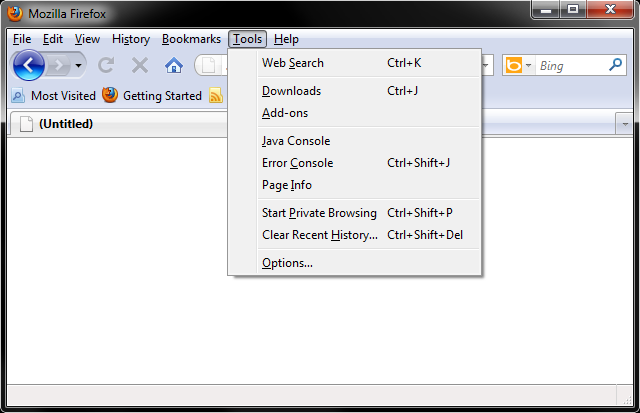Screen dimensions: 640x413
Task: Open the Bing search engine dropdown
Action: pos(528,65)
